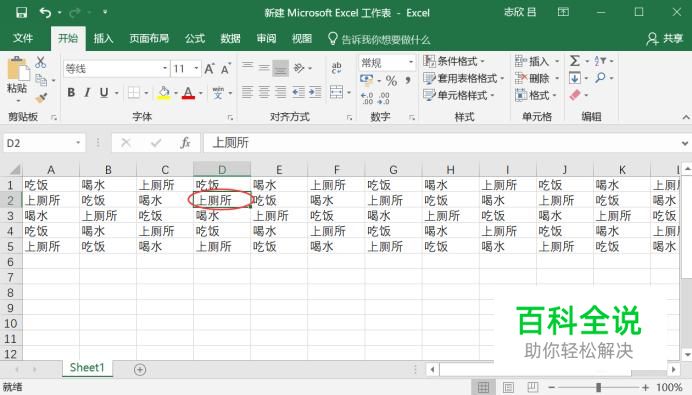Switch to 公式 tab

[x=195, y=38]
